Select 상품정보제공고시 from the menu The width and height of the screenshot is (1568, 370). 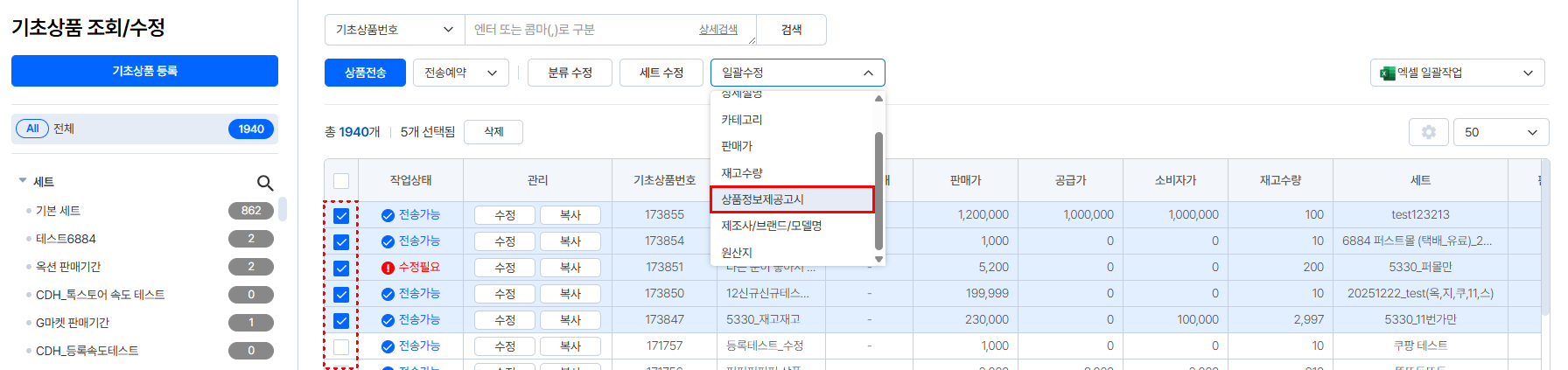(x=792, y=199)
